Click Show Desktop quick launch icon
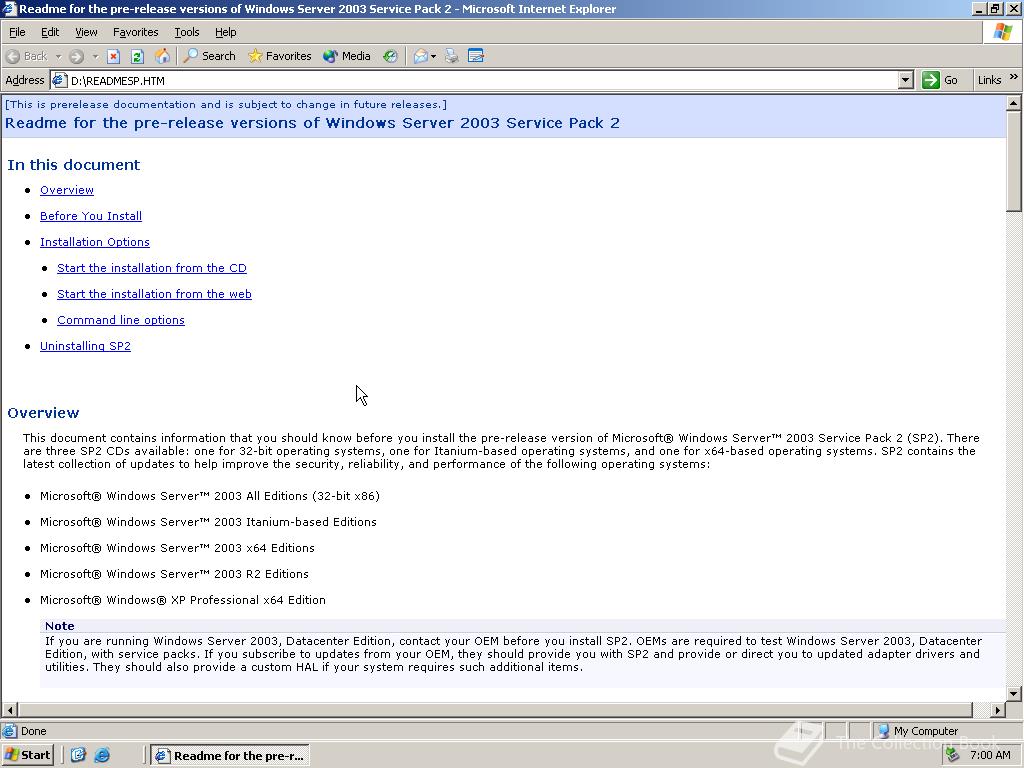The width and height of the screenshot is (1024, 768). click(x=78, y=756)
